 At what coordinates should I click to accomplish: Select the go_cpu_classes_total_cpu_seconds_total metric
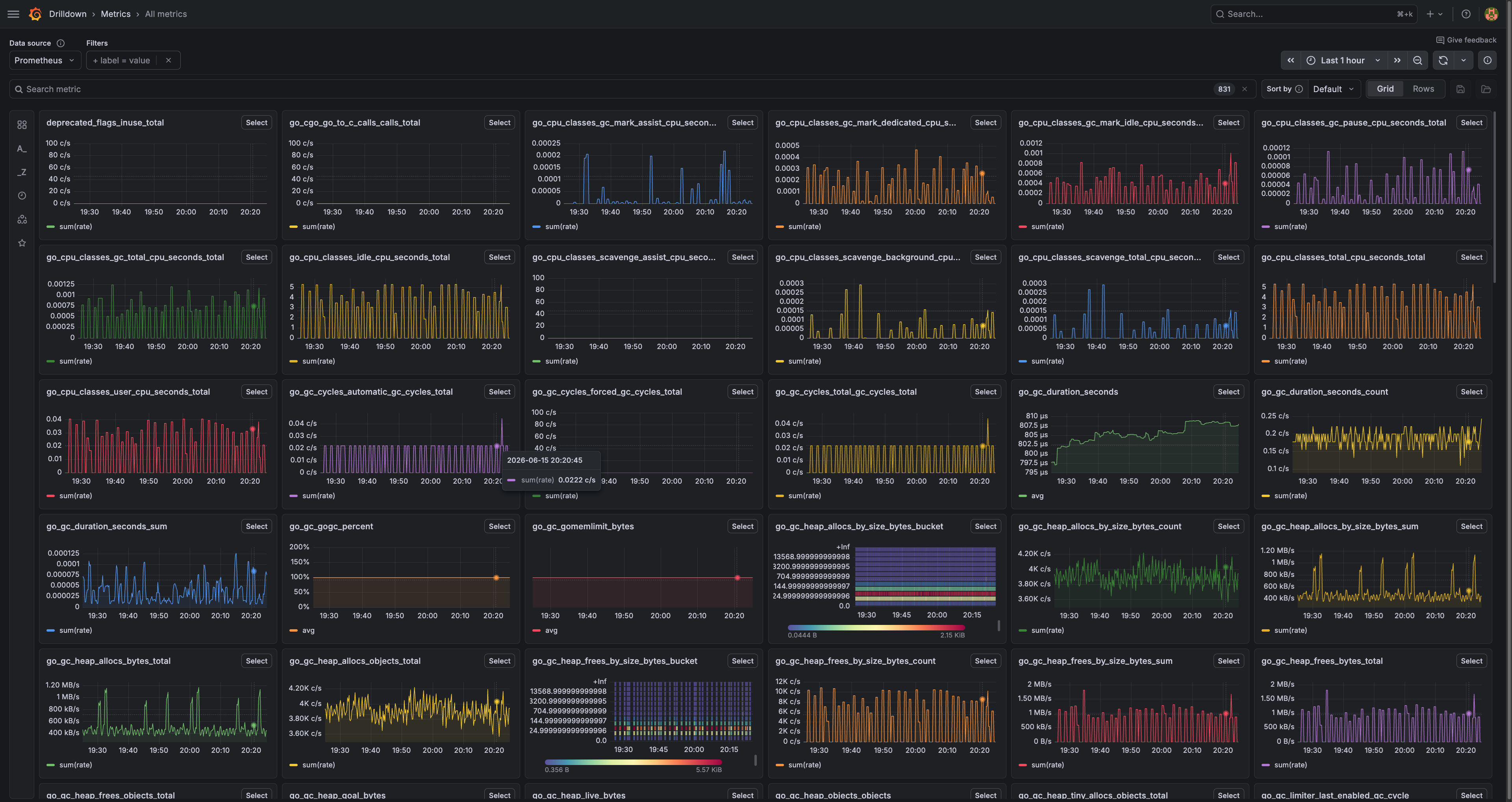click(x=1471, y=257)
